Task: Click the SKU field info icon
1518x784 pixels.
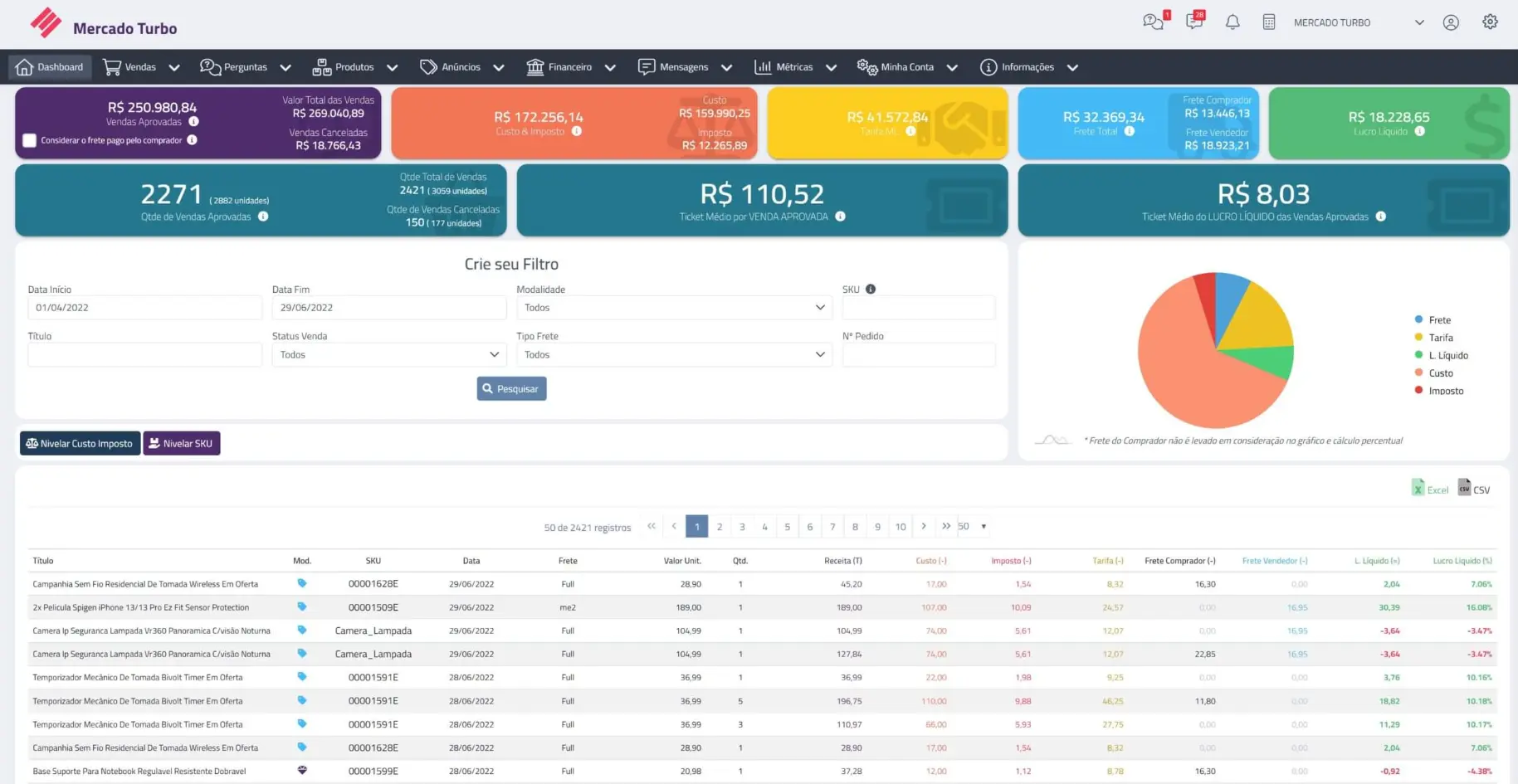Action: coord(871,289)
